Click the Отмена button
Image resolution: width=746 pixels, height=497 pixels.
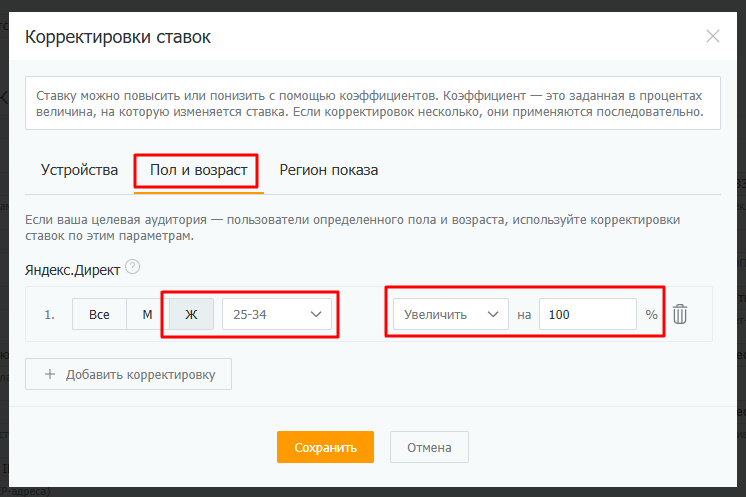tap(429, 447)
